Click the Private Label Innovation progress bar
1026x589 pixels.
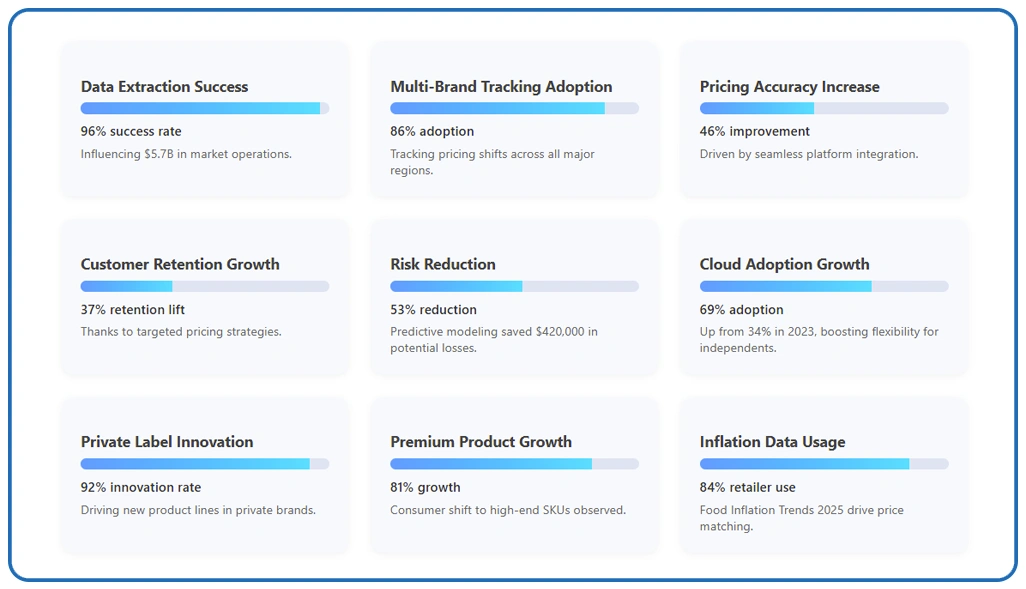click(x=205, y=464)
